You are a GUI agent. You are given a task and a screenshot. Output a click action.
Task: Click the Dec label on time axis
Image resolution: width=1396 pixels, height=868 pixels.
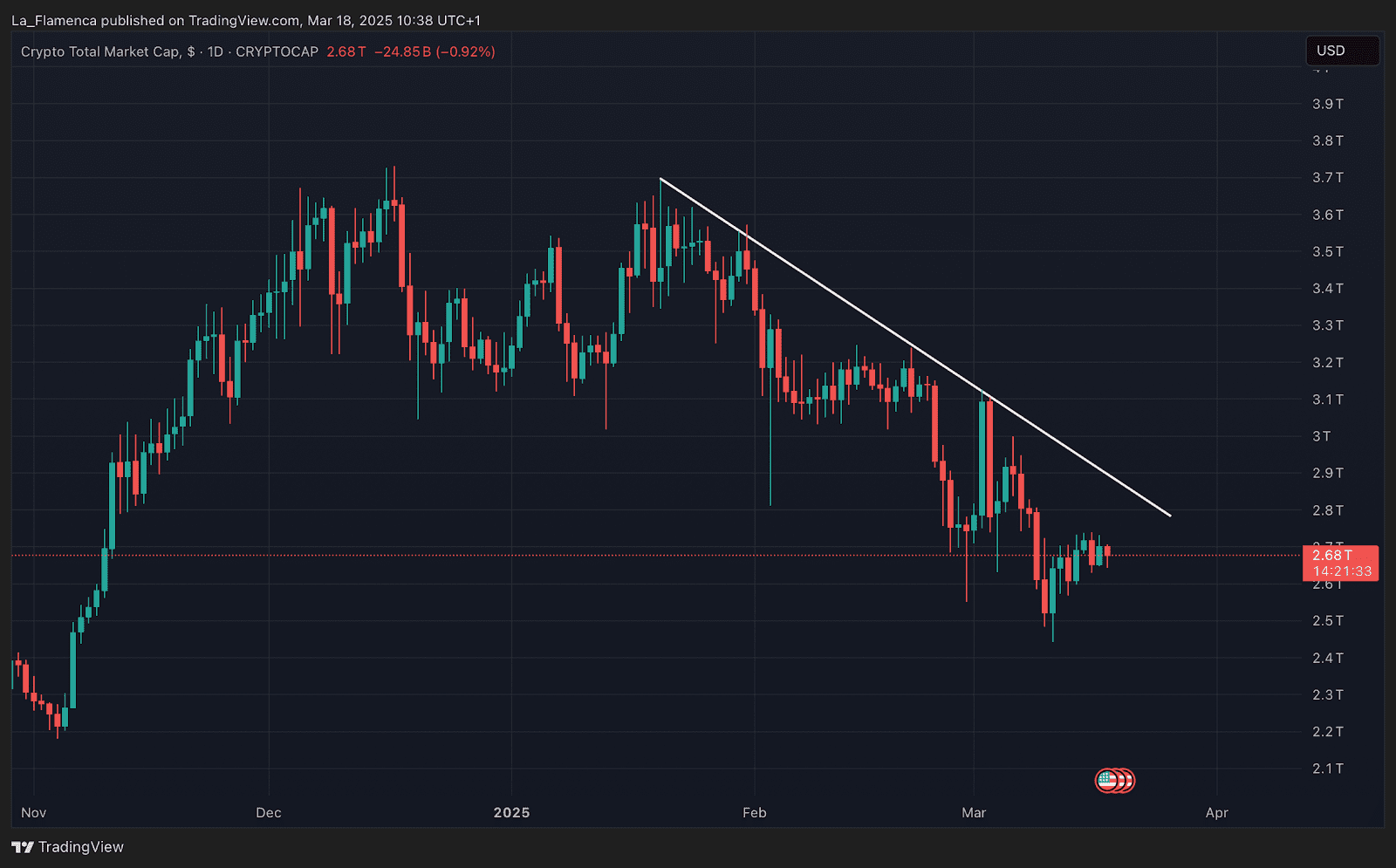269,812
